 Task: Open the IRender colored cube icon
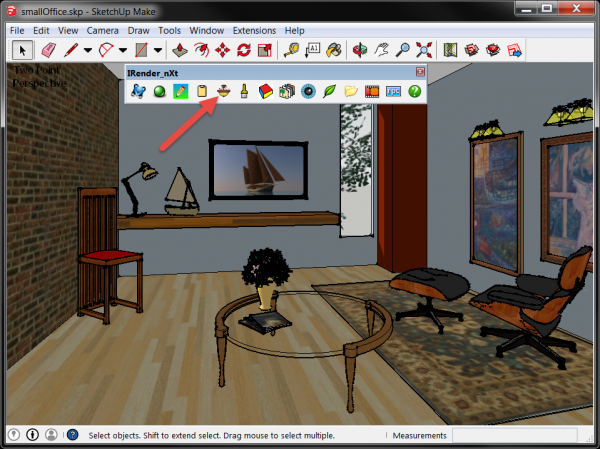coord(266,91)
